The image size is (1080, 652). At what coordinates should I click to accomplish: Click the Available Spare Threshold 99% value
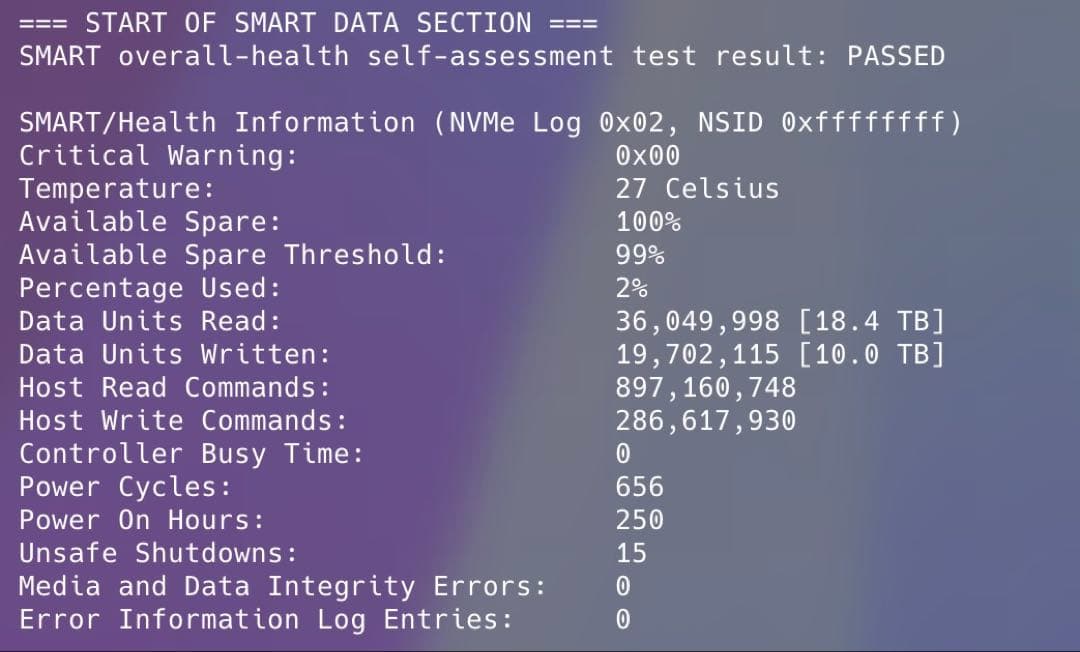640,255
